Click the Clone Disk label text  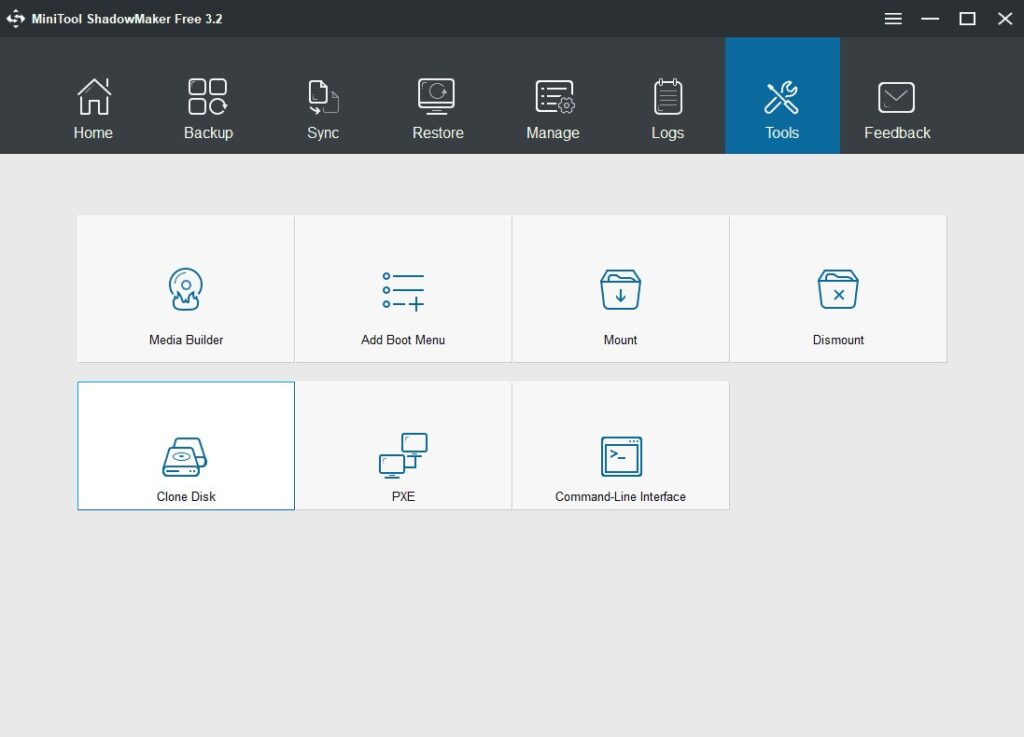coord(186,497)
